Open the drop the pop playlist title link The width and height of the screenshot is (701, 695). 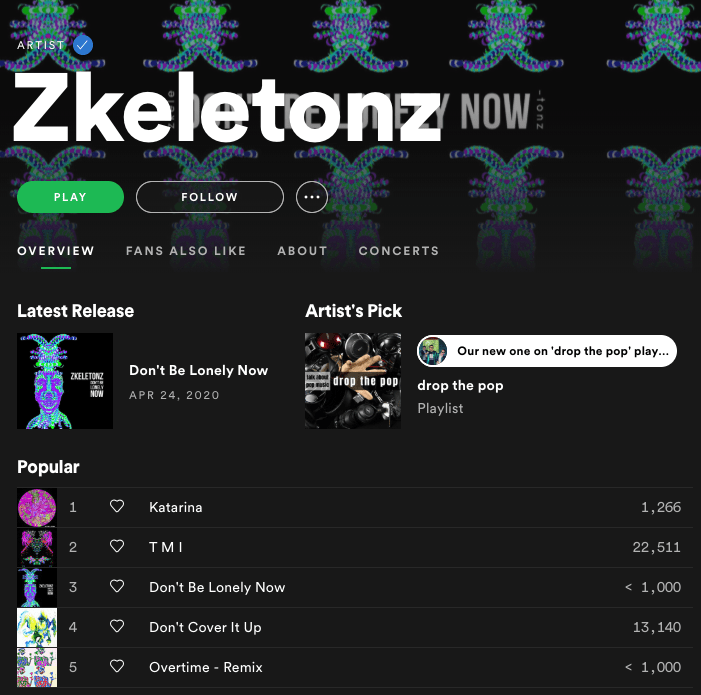(x=460, y=386)
